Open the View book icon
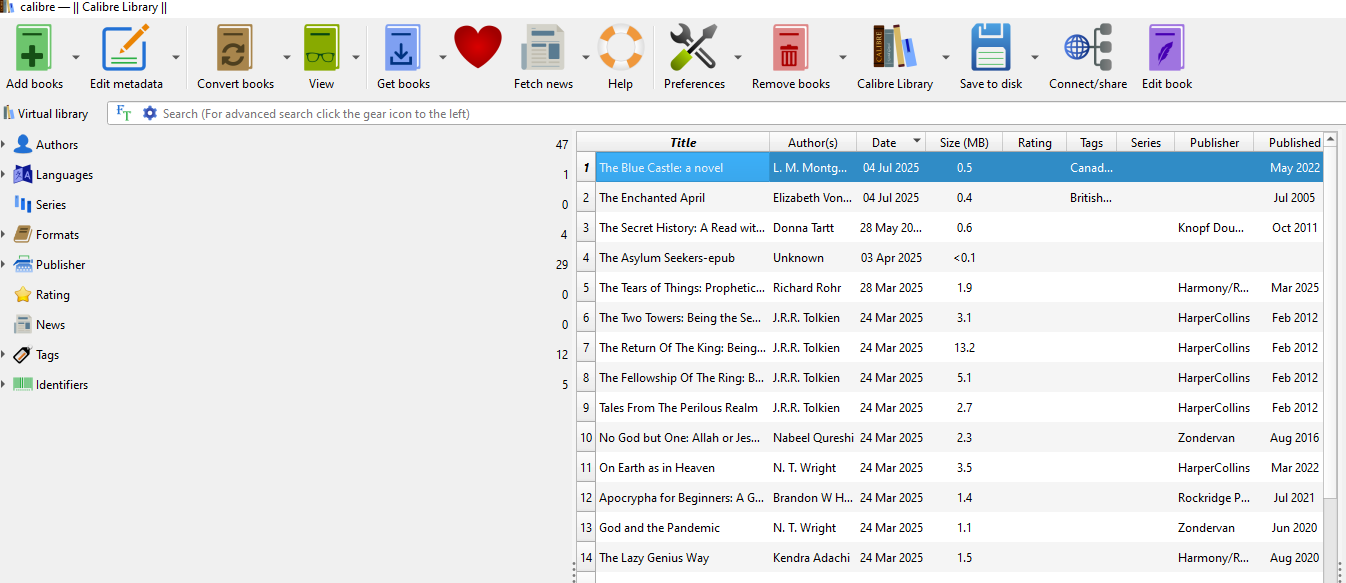1346x583 pixels. [x=321, y=47]
